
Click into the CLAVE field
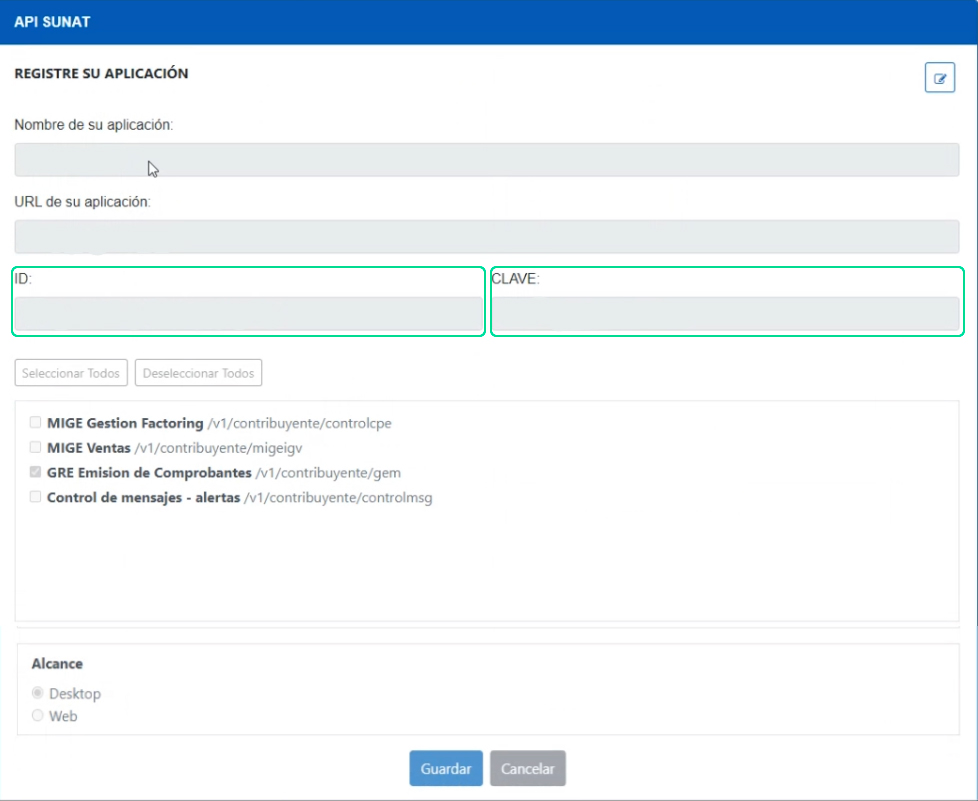click(726, 314)
